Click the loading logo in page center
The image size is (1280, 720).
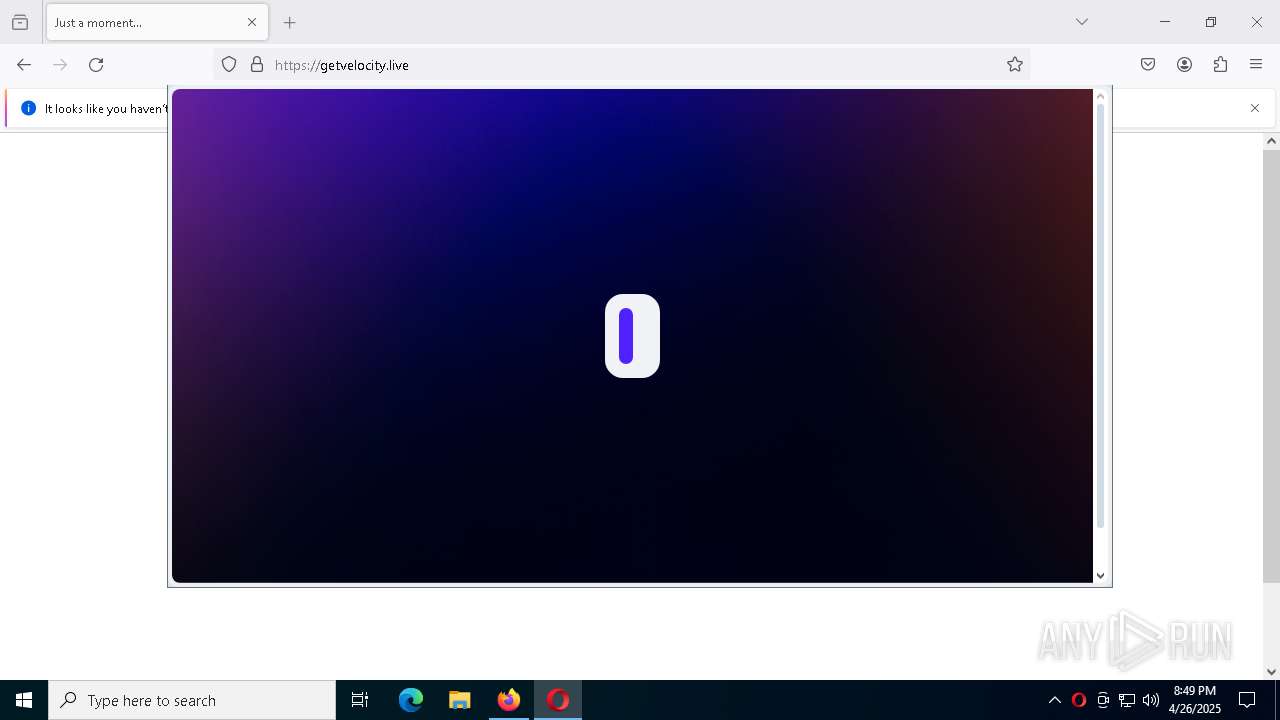pos(632,336)
